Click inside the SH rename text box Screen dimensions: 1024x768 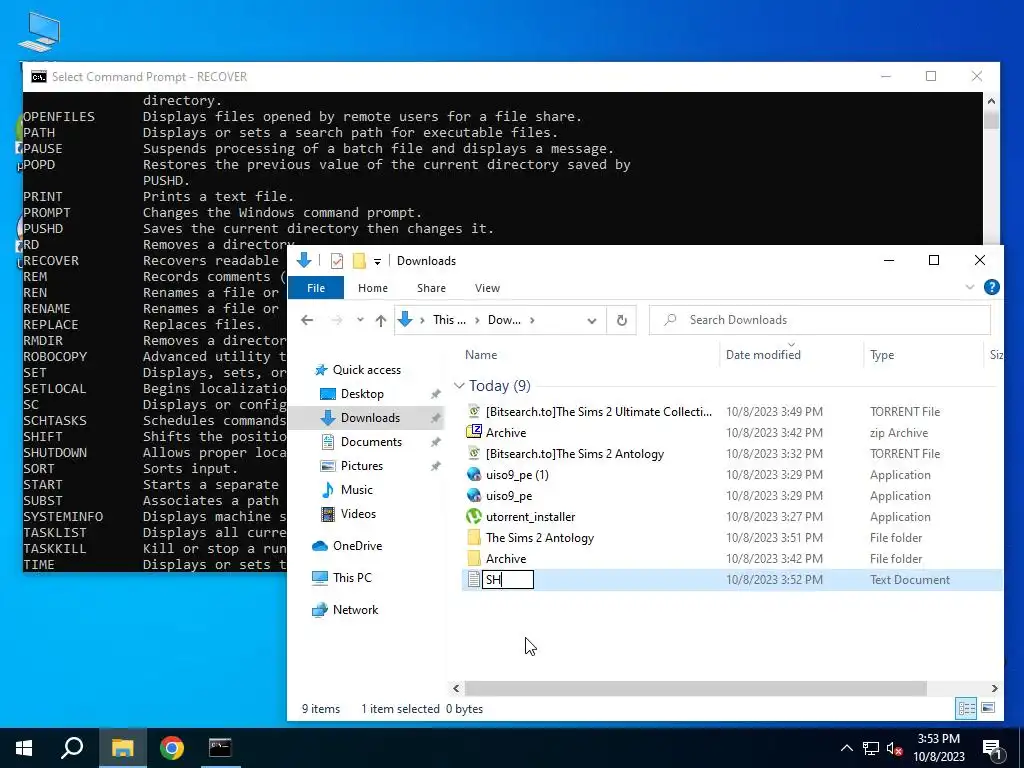pyautogui.click(x=507, y=580)
